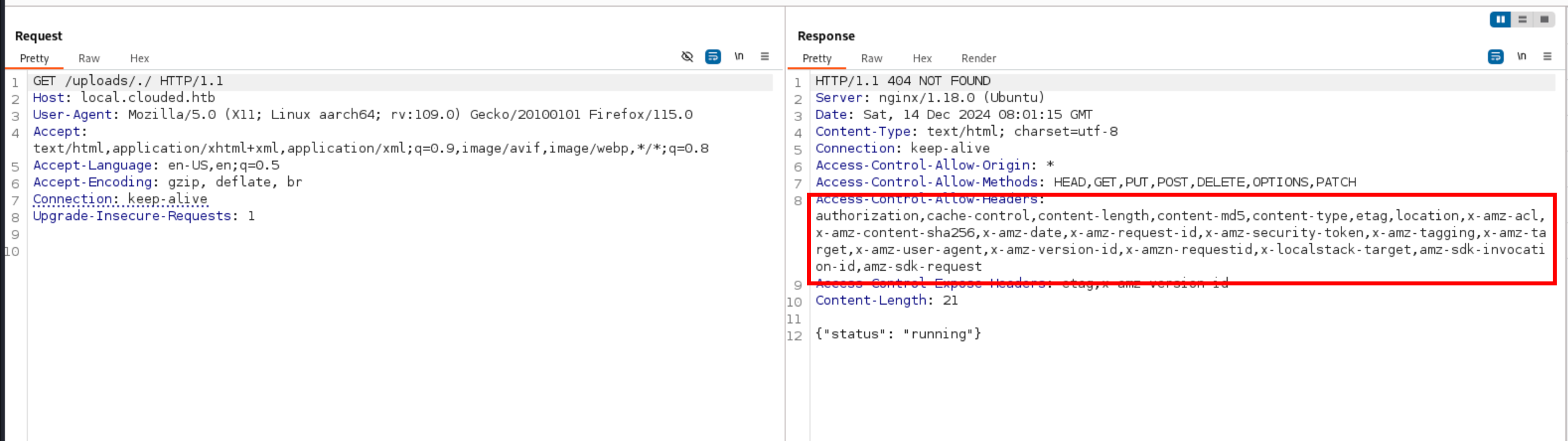Click the {"status": "running"} response body
Viewport: 1568px width, 441px height.
tap(898, 334)
